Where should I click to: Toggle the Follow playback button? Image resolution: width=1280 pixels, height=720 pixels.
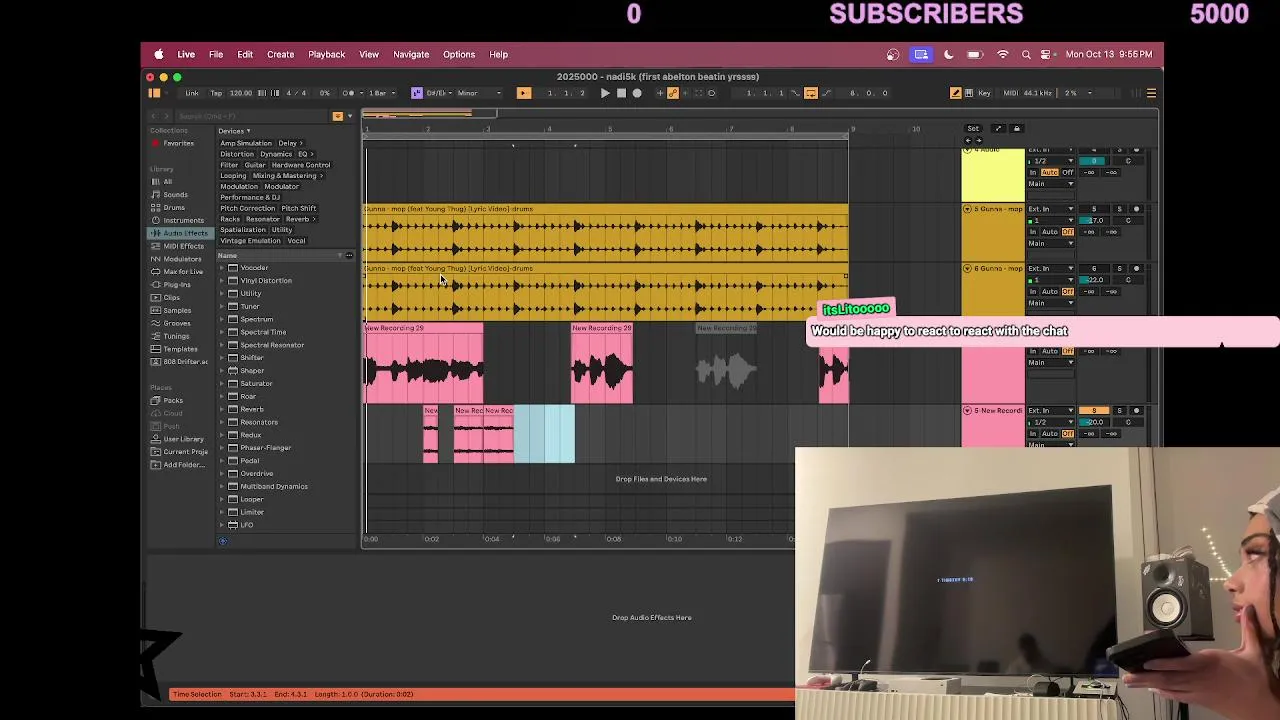click(523, 93)
